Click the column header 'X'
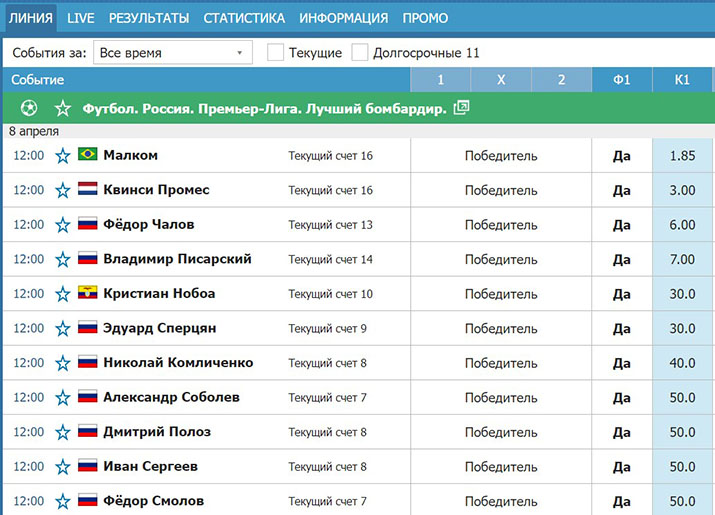This screenshot has width=715, height=515. (501, 80)
